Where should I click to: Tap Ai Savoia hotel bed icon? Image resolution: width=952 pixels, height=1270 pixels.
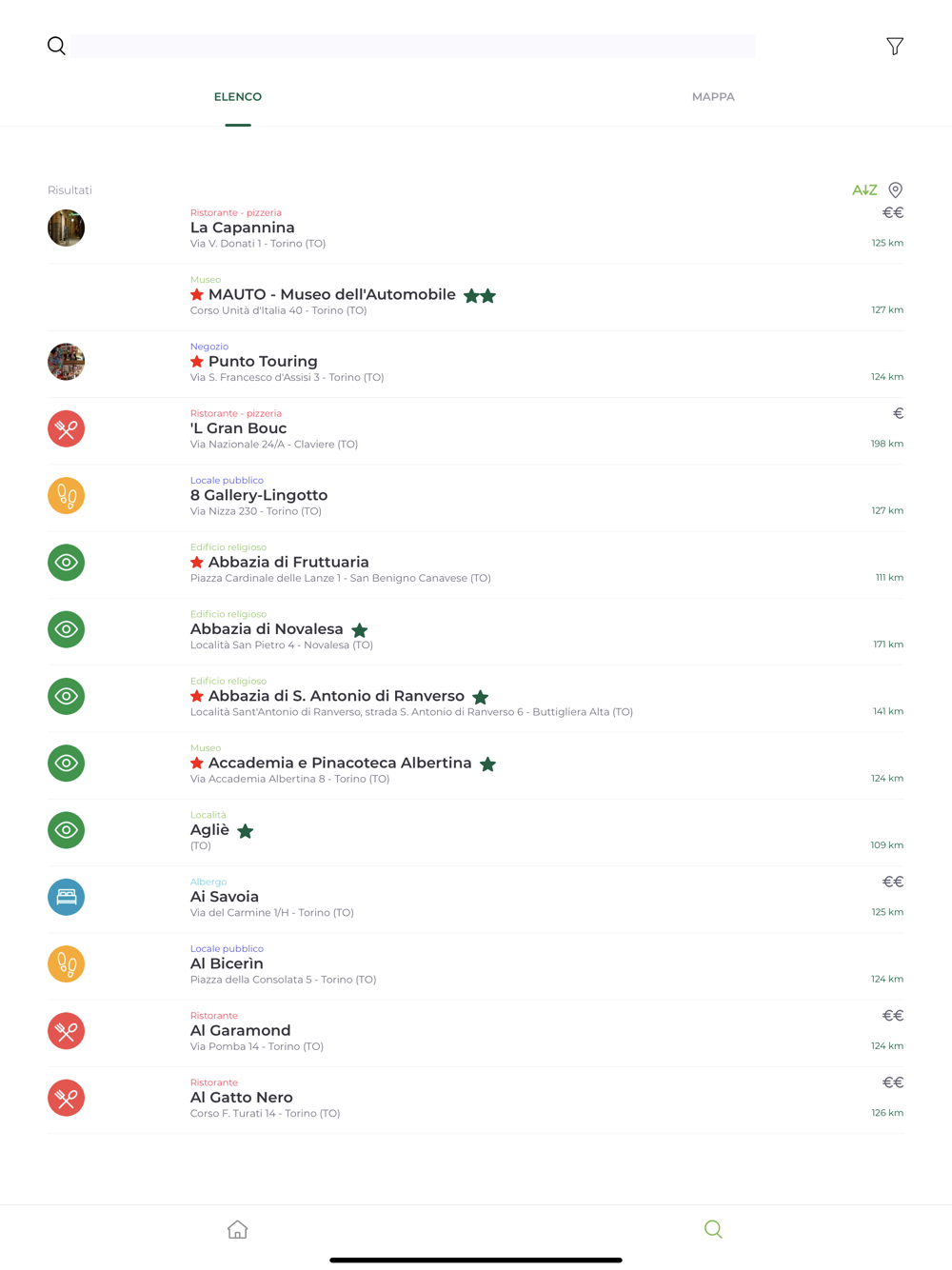coord(67,897)
